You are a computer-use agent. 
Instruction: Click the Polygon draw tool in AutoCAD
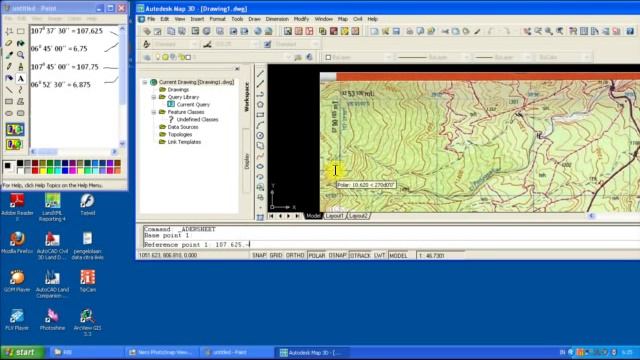260,104
